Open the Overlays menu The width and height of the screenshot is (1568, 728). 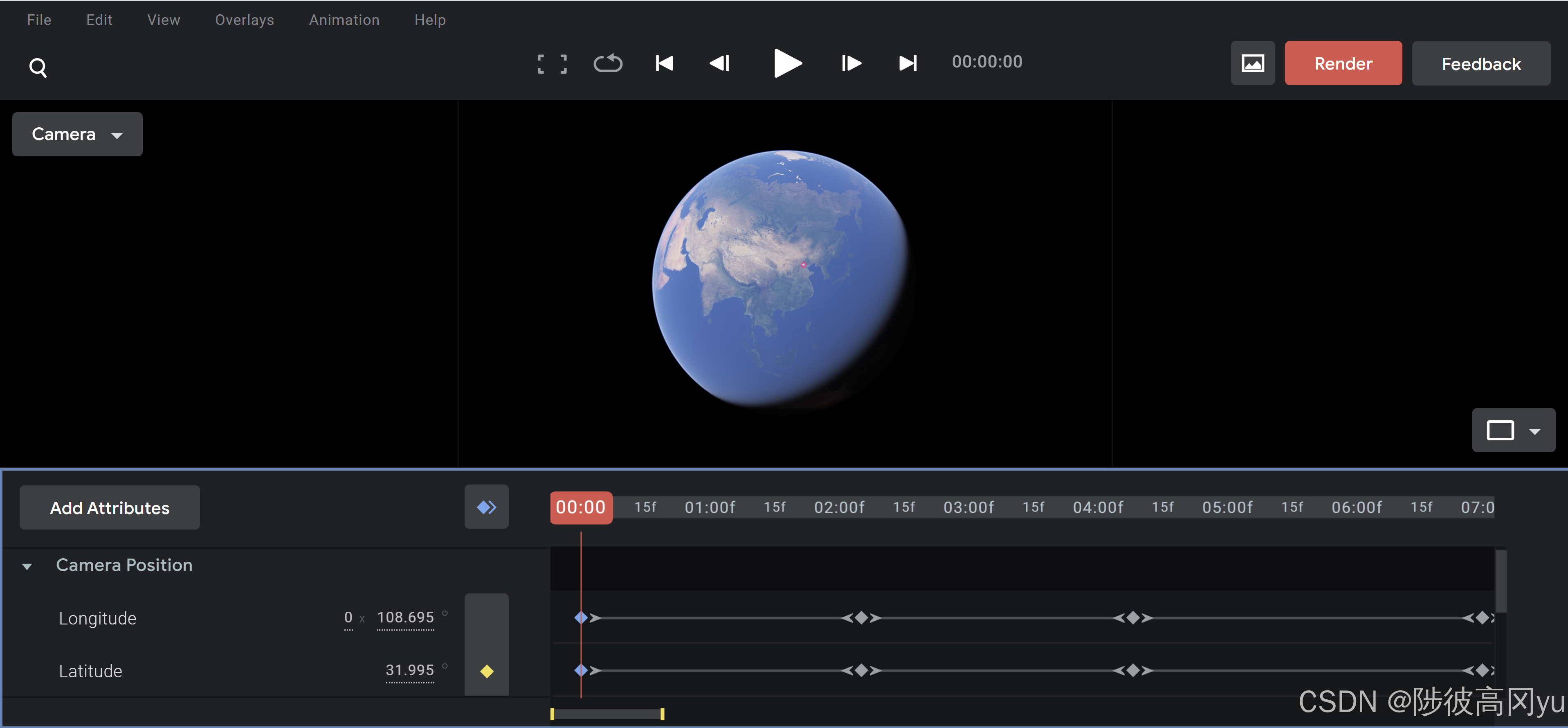244,20
